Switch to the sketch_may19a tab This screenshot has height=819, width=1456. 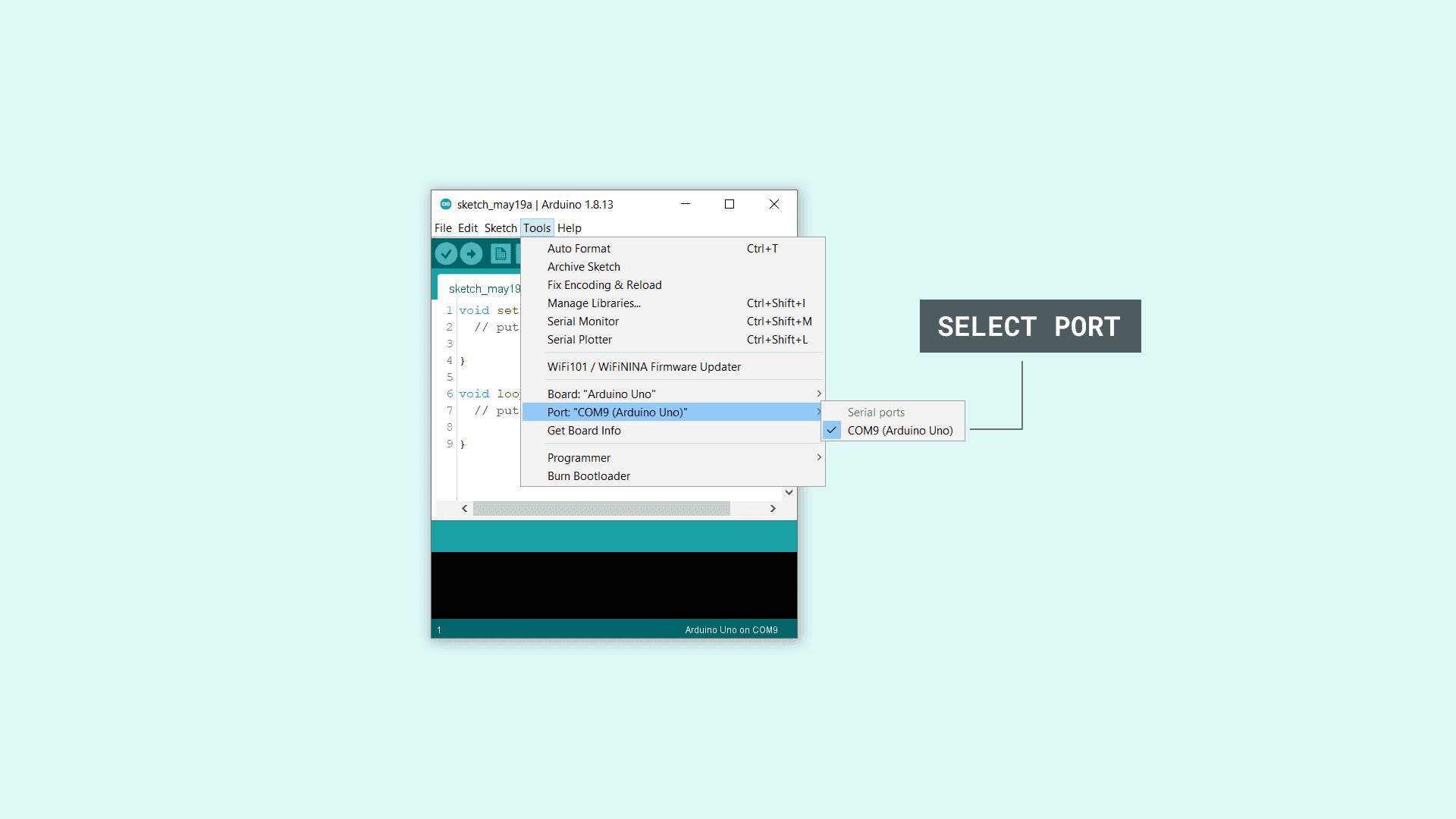[x=484, y=289]
